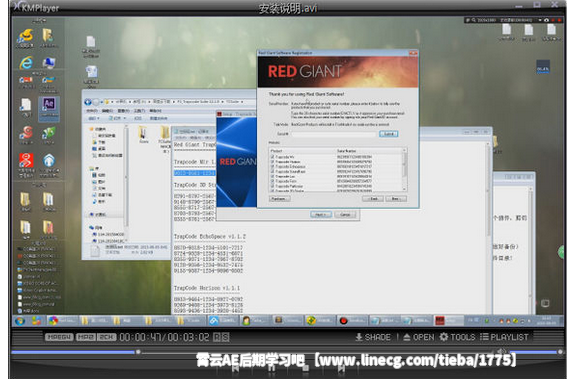
Task: Click Next in the Trapcode setup wizard
Action: [321, 214]
